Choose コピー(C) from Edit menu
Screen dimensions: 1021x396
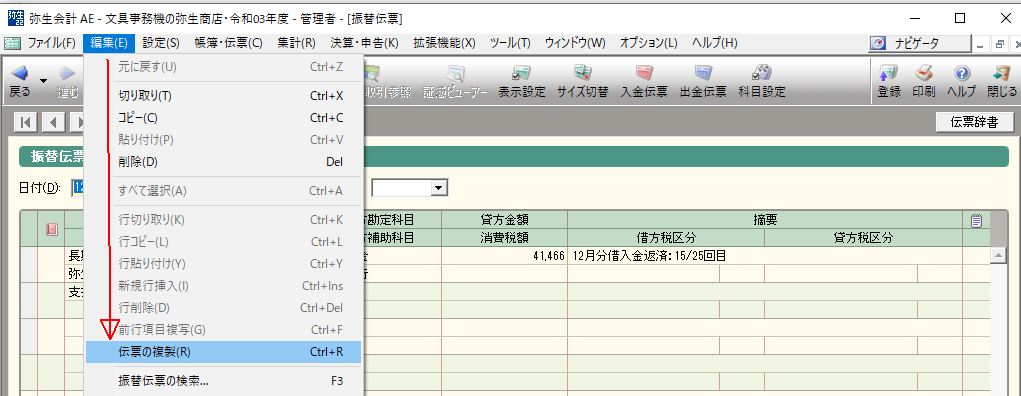pyautogui.click(x=223, y=118)
